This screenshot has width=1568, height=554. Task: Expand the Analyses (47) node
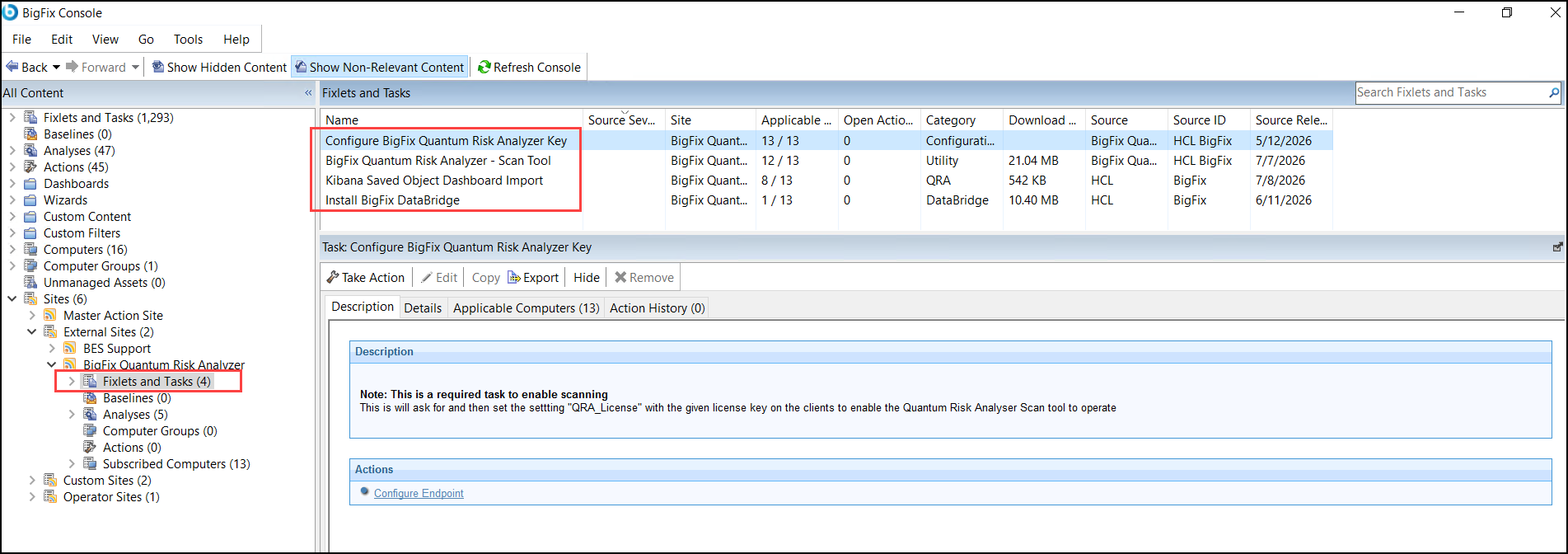[x=12, y=150]
